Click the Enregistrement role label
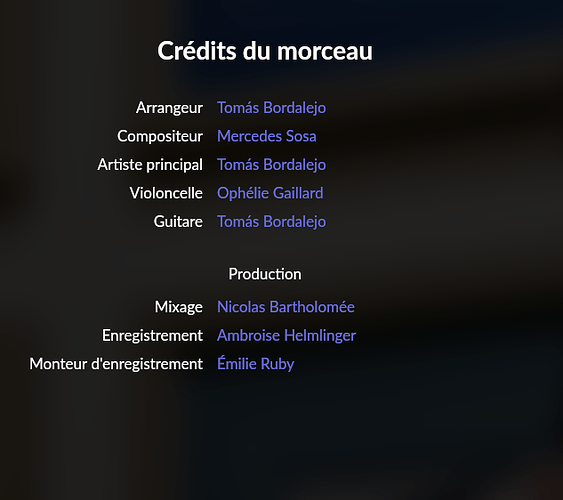The image size is (563, 500). [152, 336]
